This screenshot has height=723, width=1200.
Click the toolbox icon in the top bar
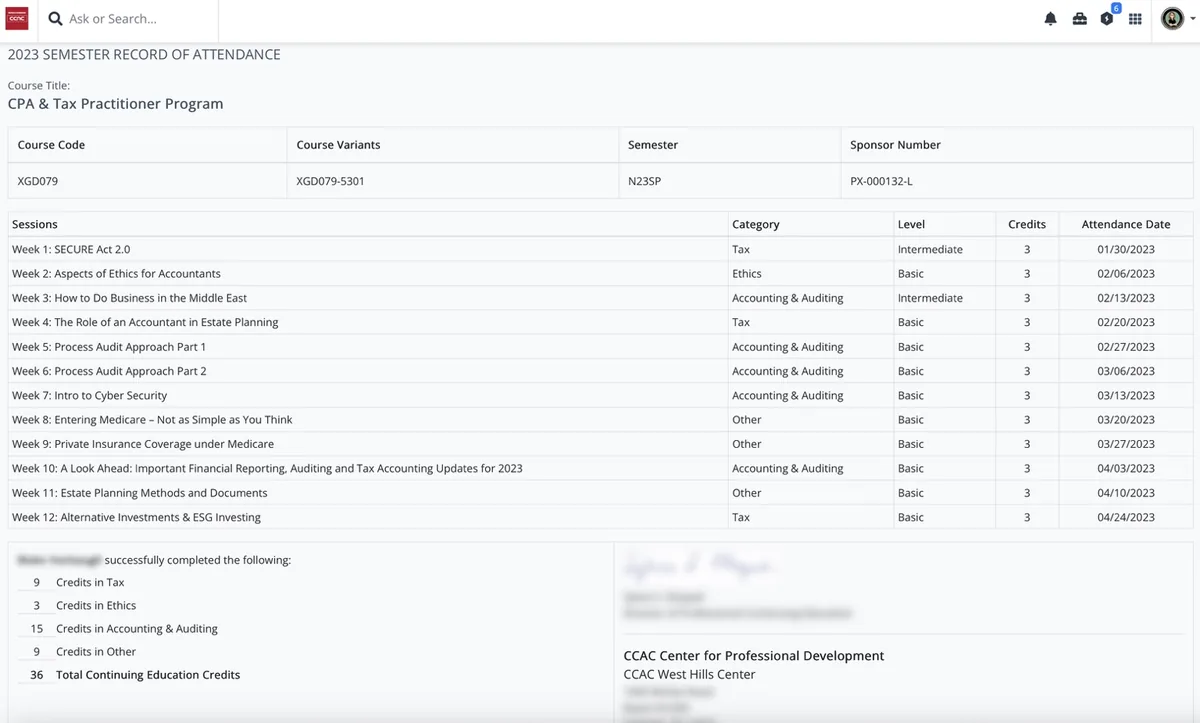coord(1079,18)
